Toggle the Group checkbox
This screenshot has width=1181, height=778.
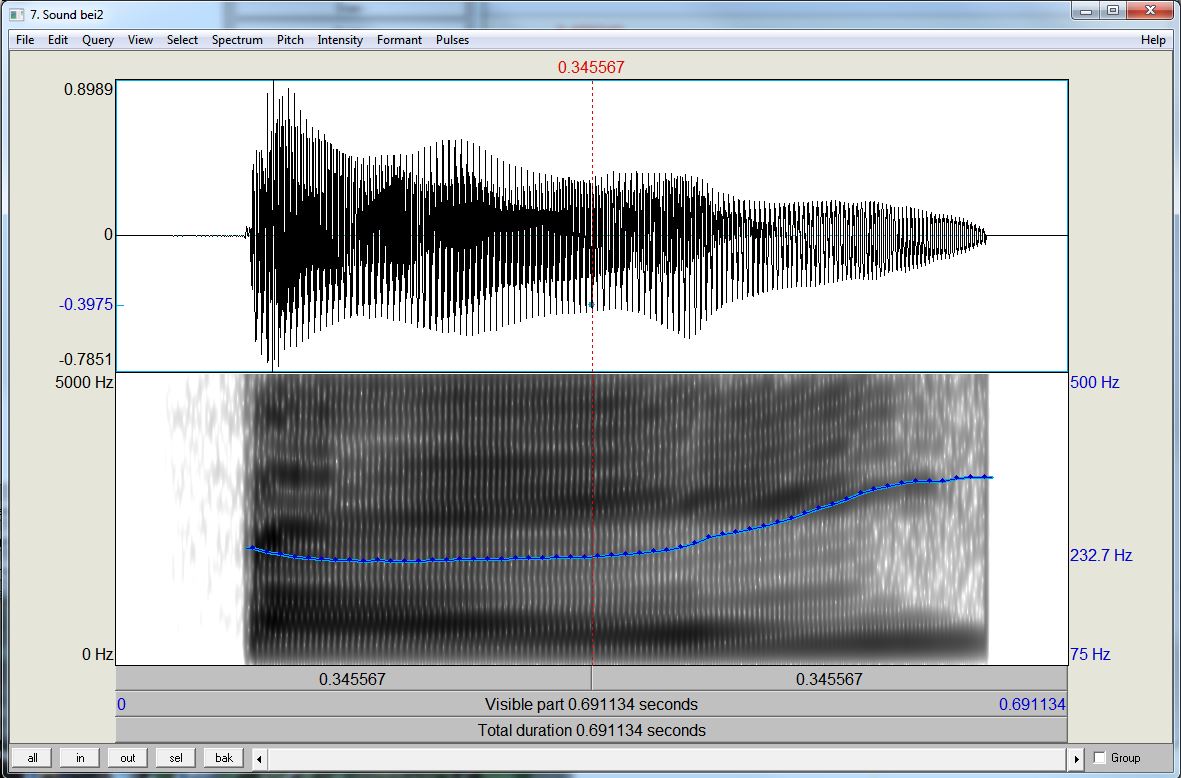point(1100,758)
